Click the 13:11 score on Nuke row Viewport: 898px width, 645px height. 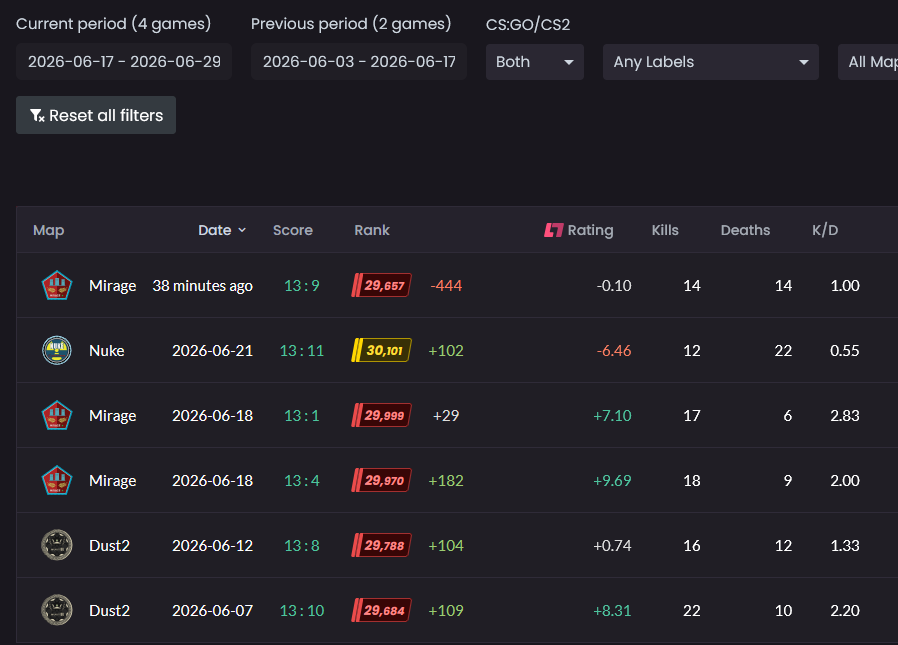click(302, 350)
